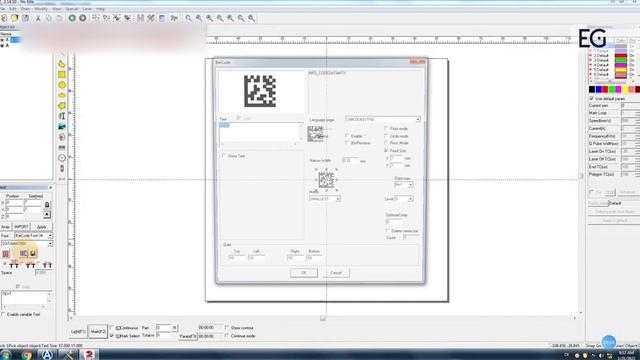Toggle the Mark Select checkbox
Image resolution: width=640 pixels, height=360 pixels.
[x=112, y=336]
